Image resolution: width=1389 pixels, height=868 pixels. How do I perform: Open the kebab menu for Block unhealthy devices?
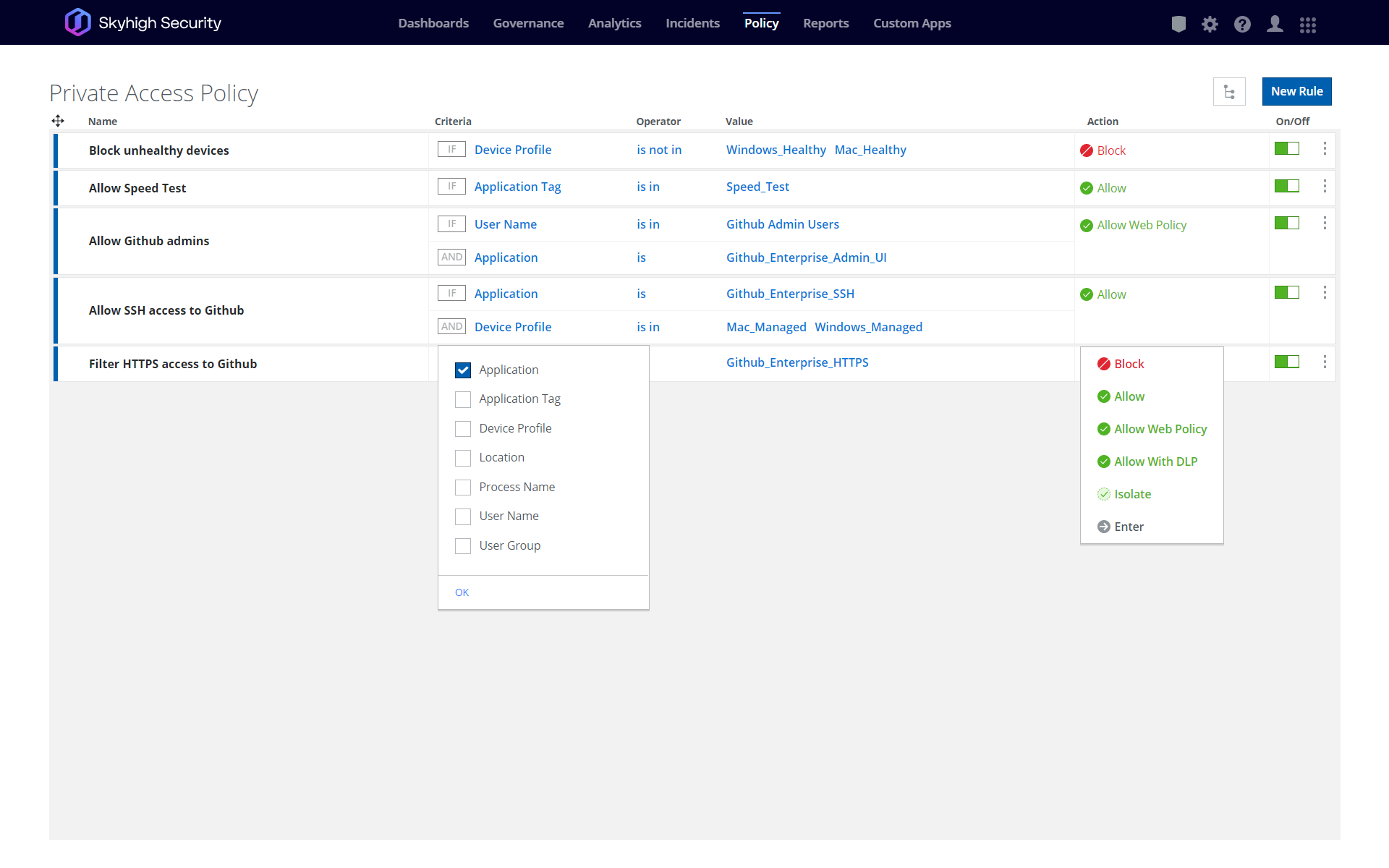[x=1325, y=148]
